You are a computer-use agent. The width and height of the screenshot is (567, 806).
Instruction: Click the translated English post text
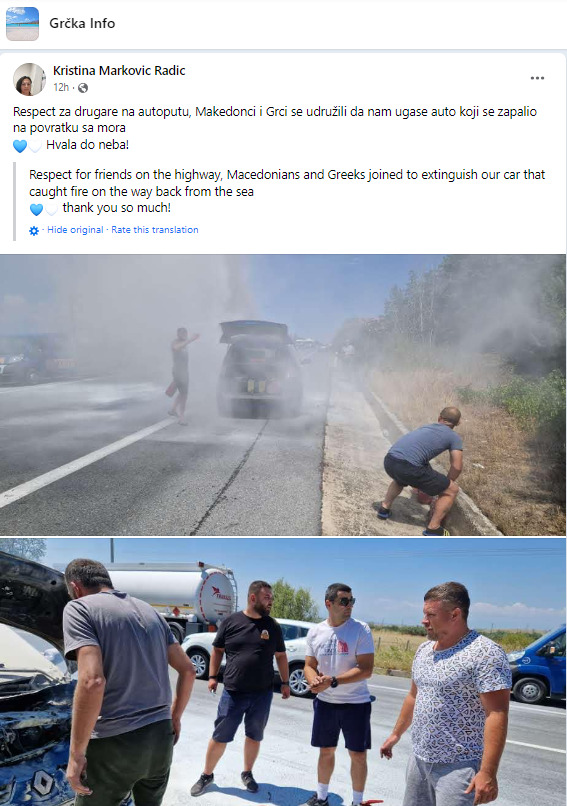[287, 183]
